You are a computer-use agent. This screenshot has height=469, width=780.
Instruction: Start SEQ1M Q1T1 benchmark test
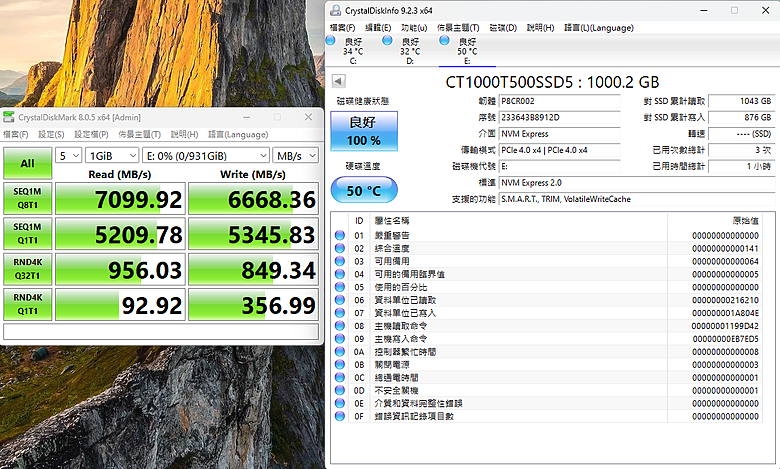(x=27, y=233)
